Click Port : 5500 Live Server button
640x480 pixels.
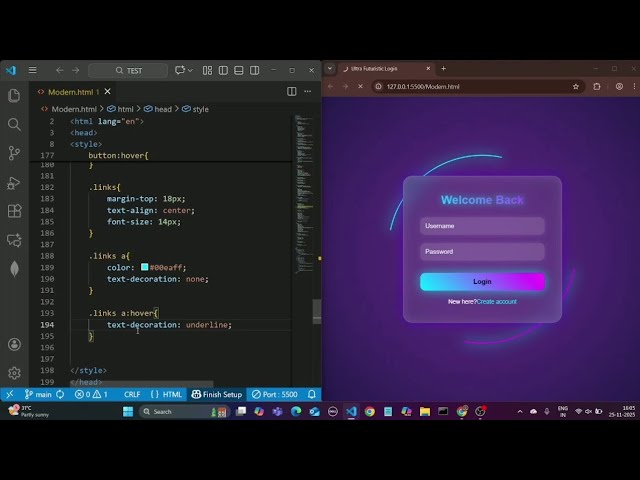[274, 394]
